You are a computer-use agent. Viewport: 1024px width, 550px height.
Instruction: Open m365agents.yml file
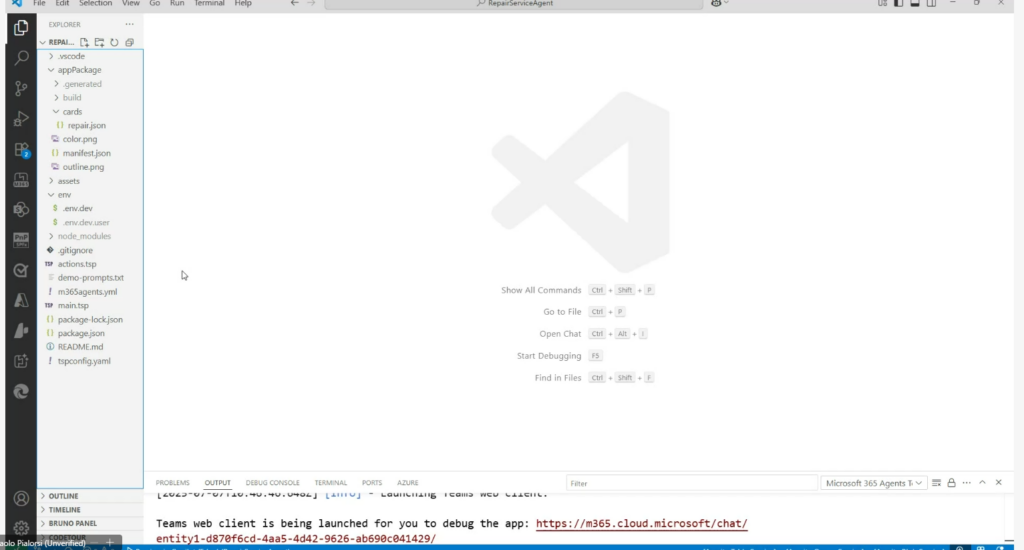[x=87, y=292]
